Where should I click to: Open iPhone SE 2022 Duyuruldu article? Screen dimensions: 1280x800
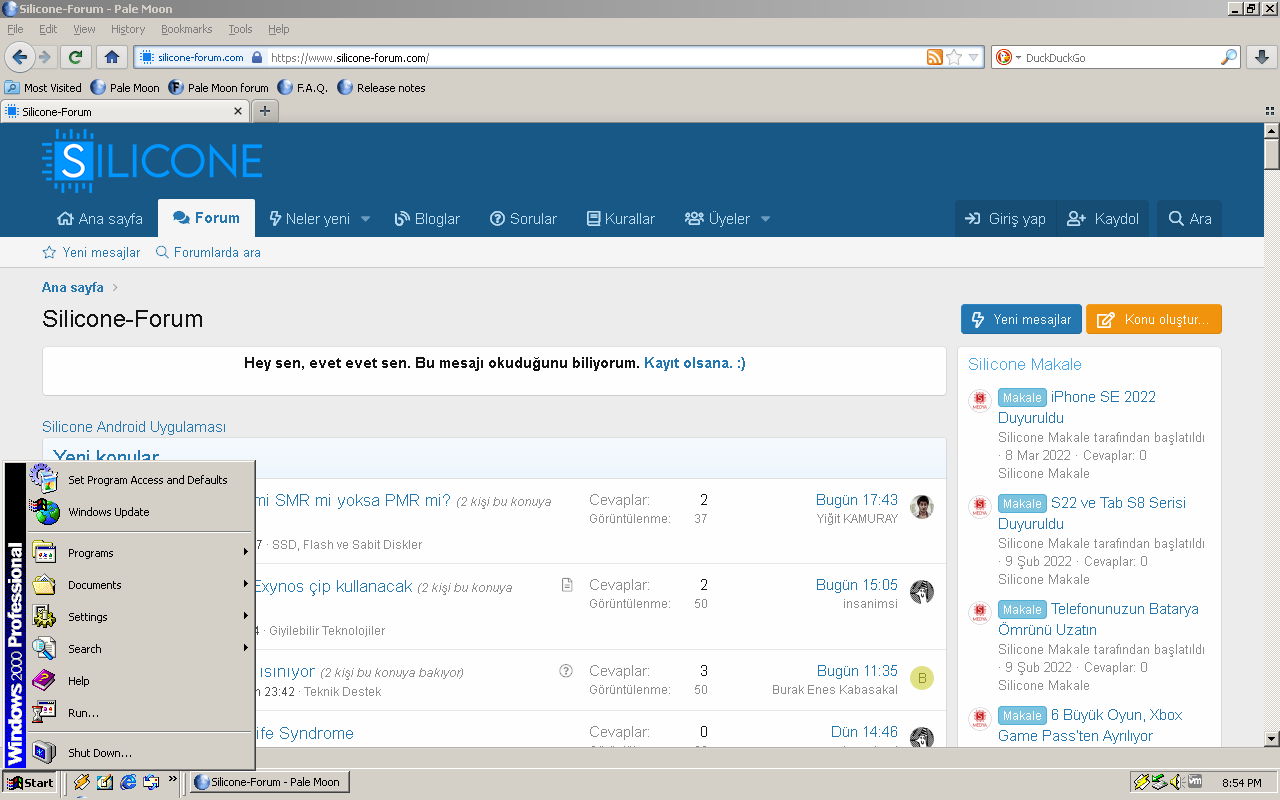(1077, 407)
